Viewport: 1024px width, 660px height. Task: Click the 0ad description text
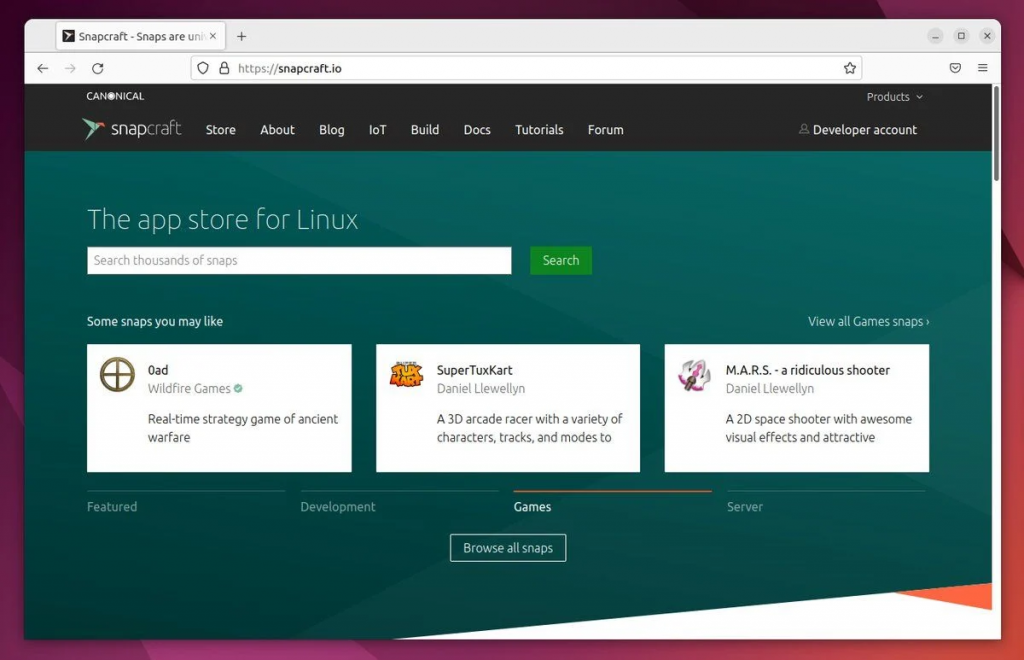click(243, 428)
